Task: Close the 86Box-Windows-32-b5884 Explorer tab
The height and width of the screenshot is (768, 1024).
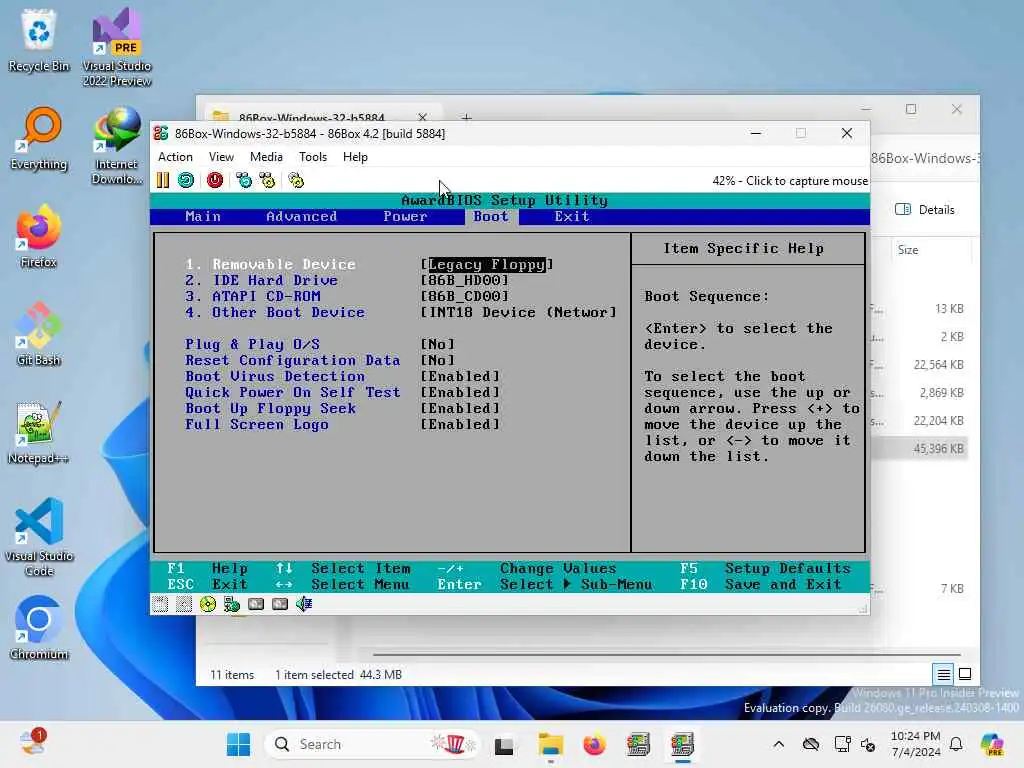Action: point(423,118)
